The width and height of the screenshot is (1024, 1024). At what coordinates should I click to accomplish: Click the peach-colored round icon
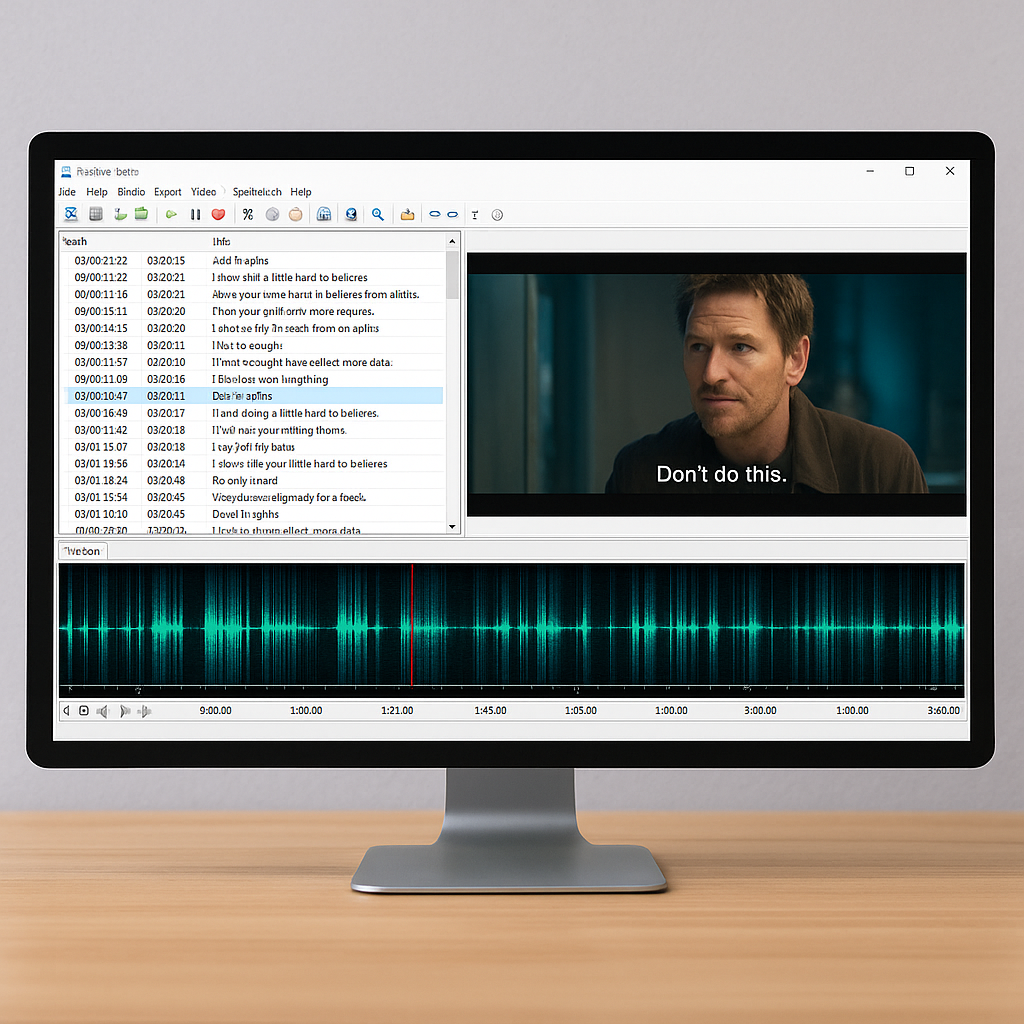(x=296, y=214)
